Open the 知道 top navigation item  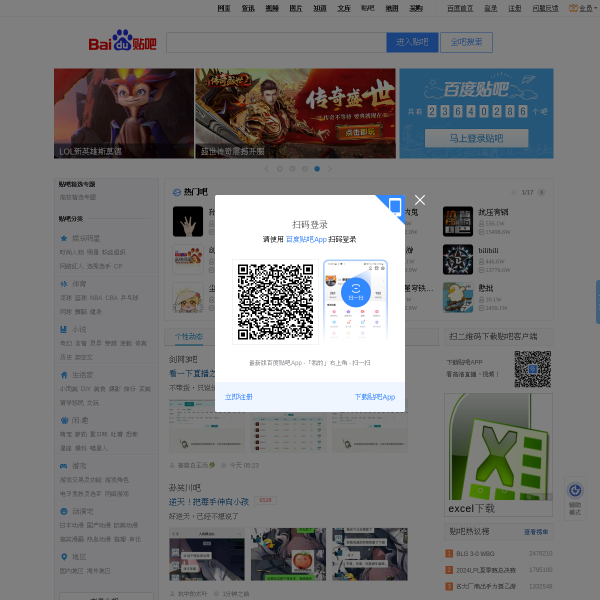tap(319, 7)
